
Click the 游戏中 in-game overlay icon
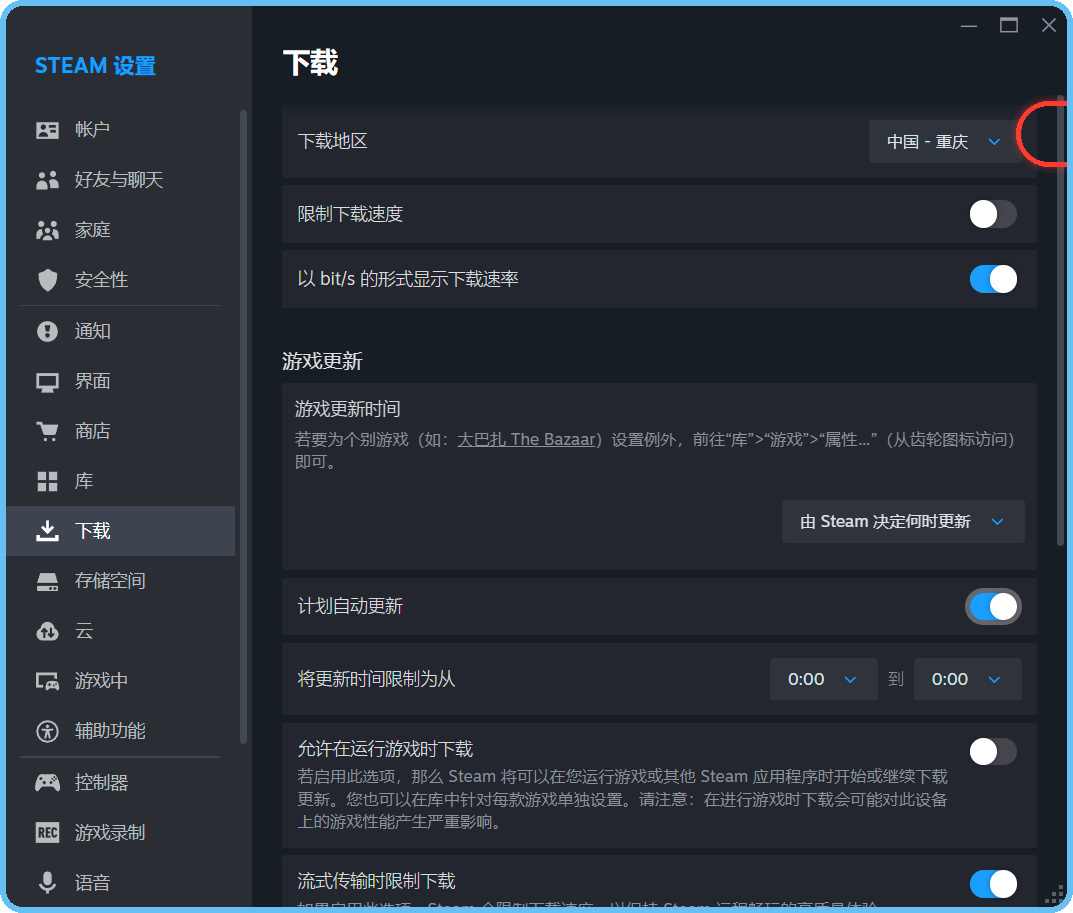(x=47, y=681)
